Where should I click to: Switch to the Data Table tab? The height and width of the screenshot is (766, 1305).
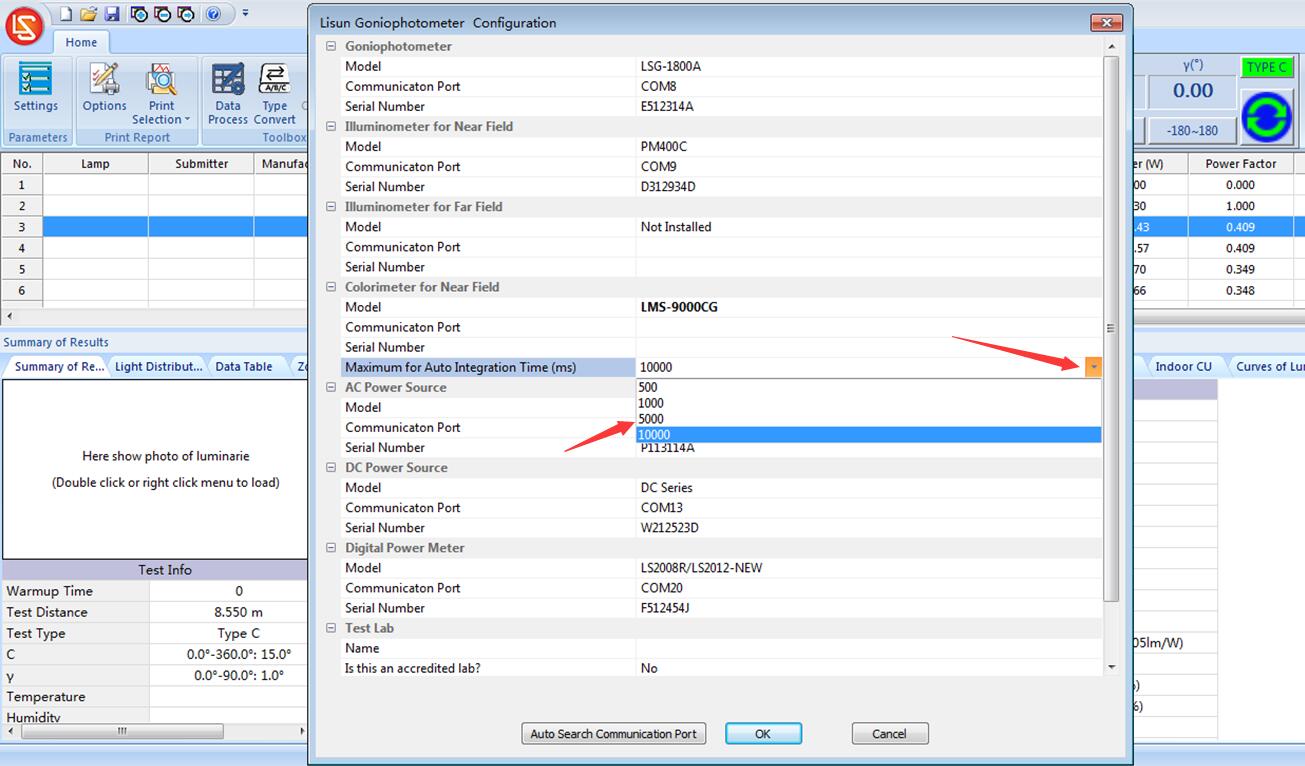pyautogui.click(x=244, y=367)
